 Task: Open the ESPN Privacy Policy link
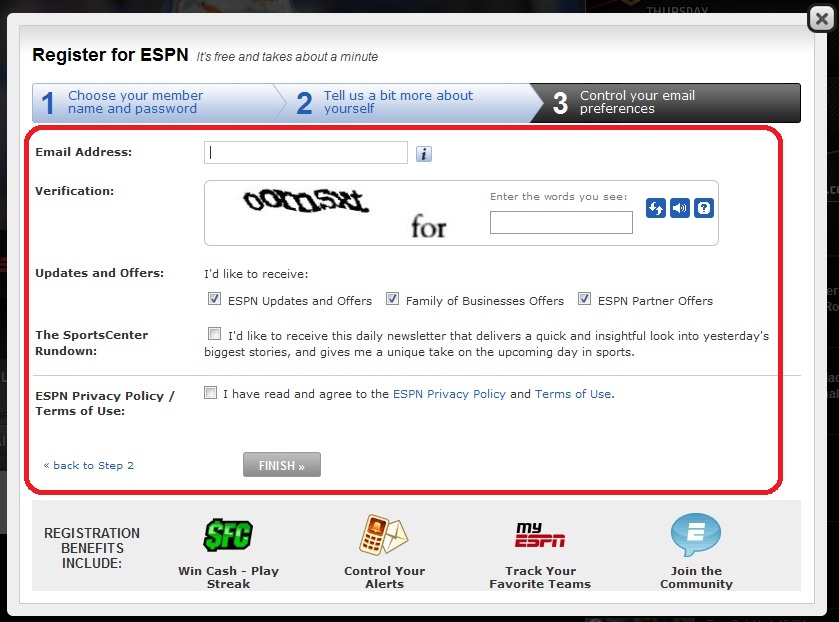click(448, 393)
